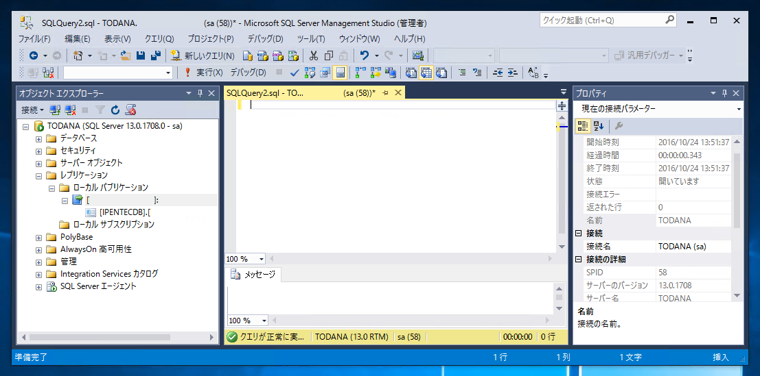This screenshot has height=376, width=760.
Task: Select the メッセージ results tab
Action: pos(254,275)
